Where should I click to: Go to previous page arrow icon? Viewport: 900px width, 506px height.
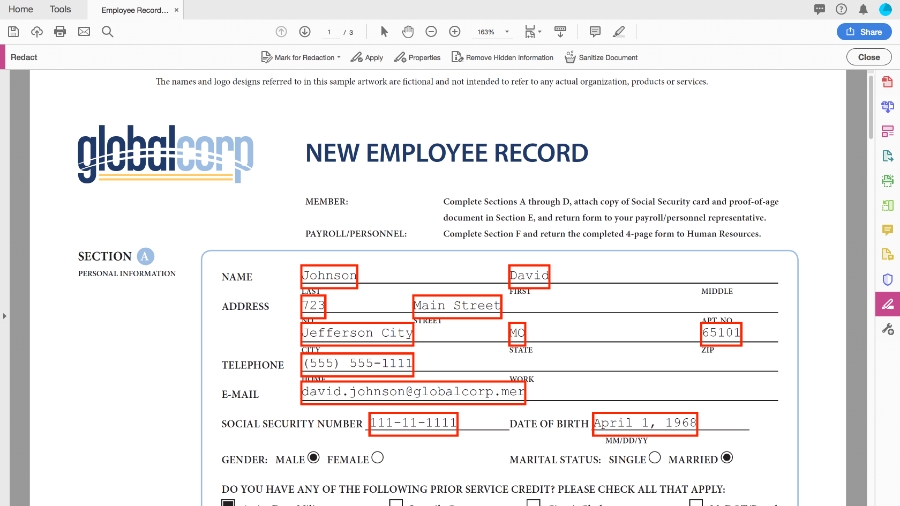281,32
